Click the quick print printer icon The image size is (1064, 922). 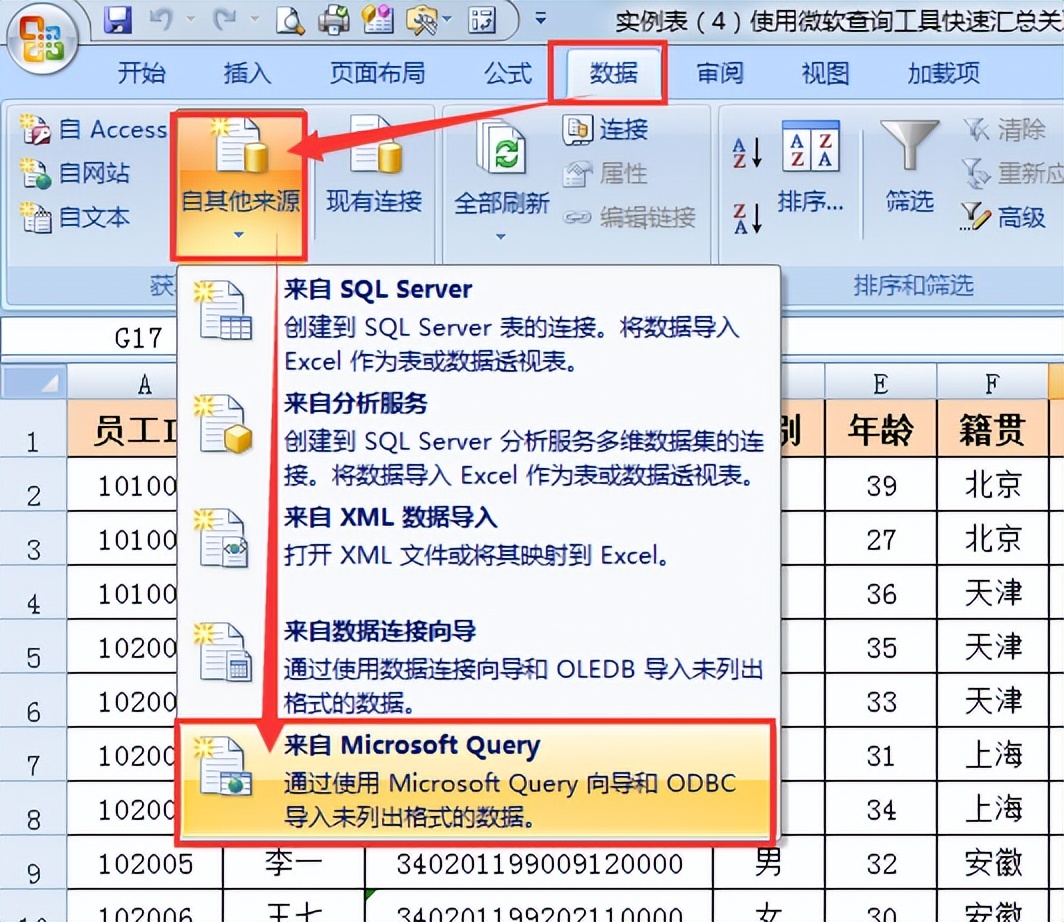334,19
